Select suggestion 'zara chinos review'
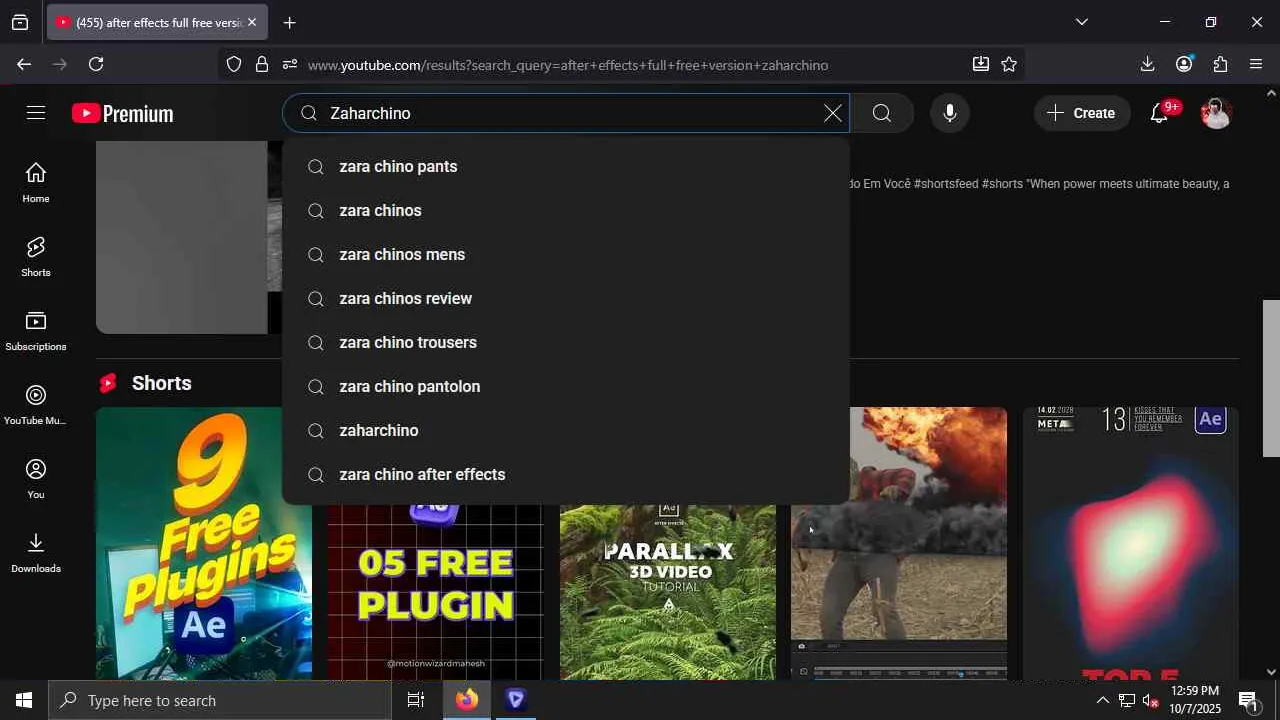This screenshot has width=1280, height=720. click(x=566, y=299)
